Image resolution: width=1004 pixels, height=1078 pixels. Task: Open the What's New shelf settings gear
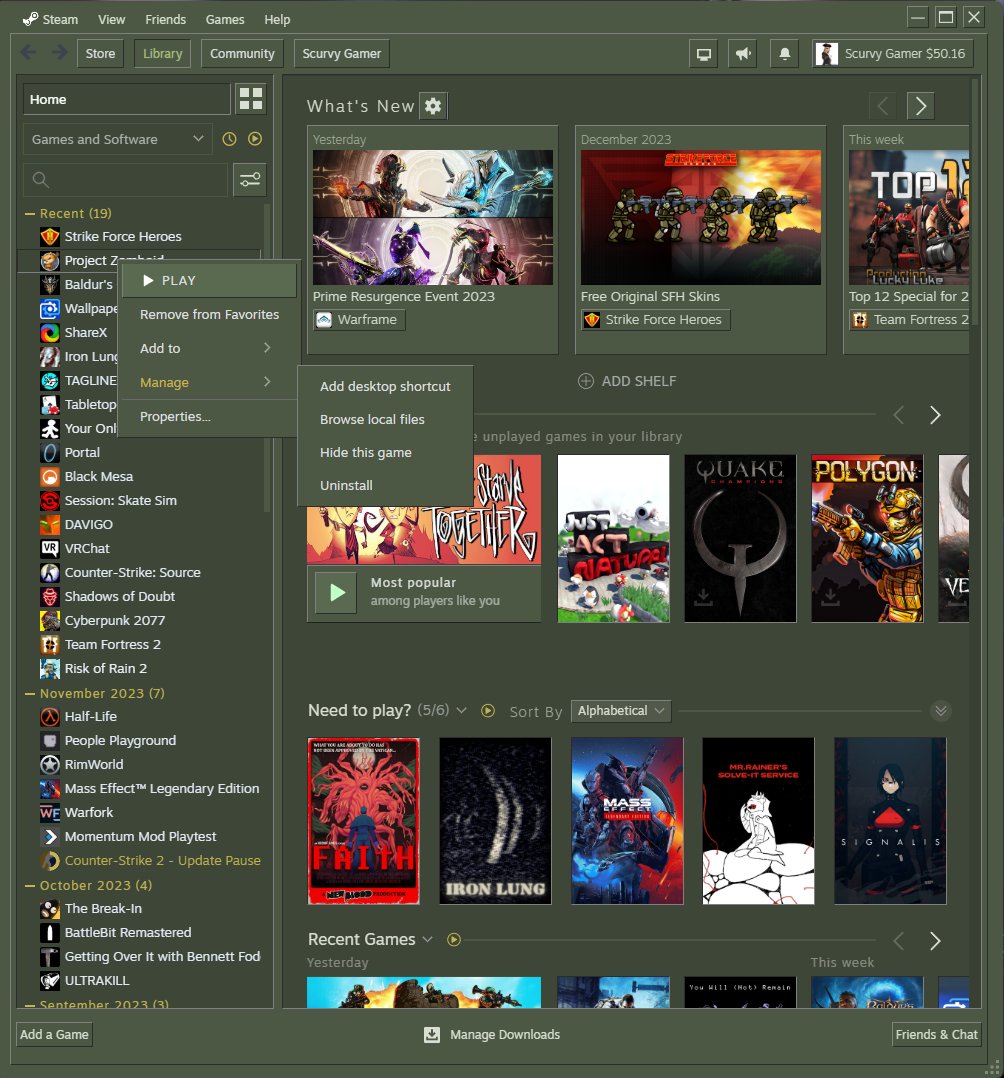tap(434, 105)
